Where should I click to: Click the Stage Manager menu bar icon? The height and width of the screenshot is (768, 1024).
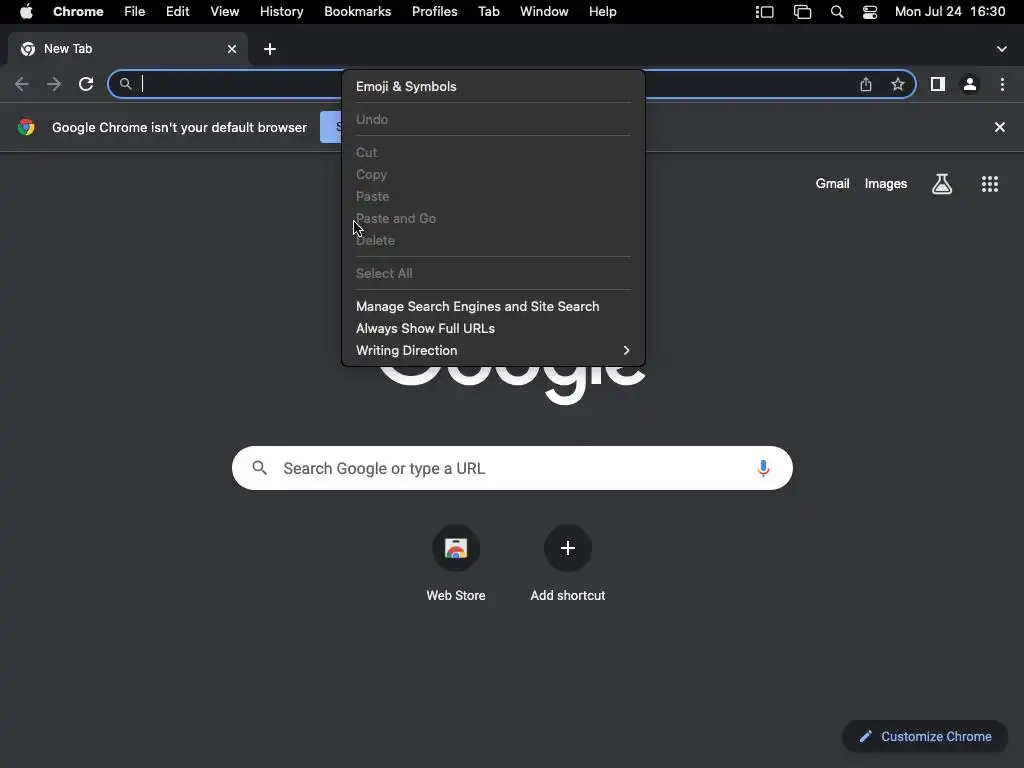(765, 12)
